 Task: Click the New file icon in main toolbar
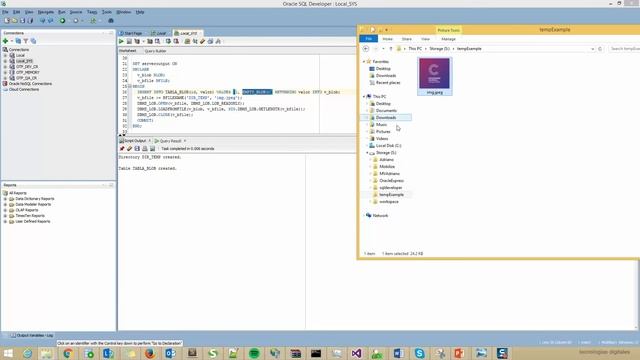[x=7, y=20]
